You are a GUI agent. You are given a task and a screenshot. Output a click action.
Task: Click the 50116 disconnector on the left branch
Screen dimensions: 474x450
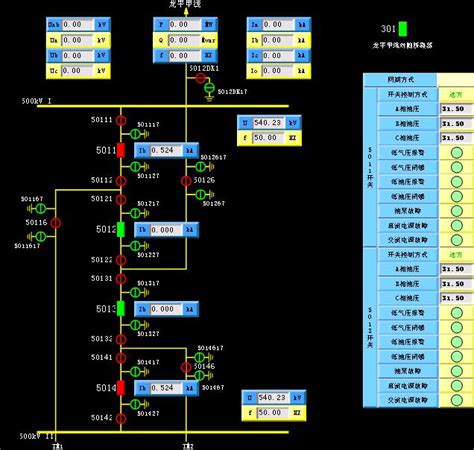[x=56, y=223]
